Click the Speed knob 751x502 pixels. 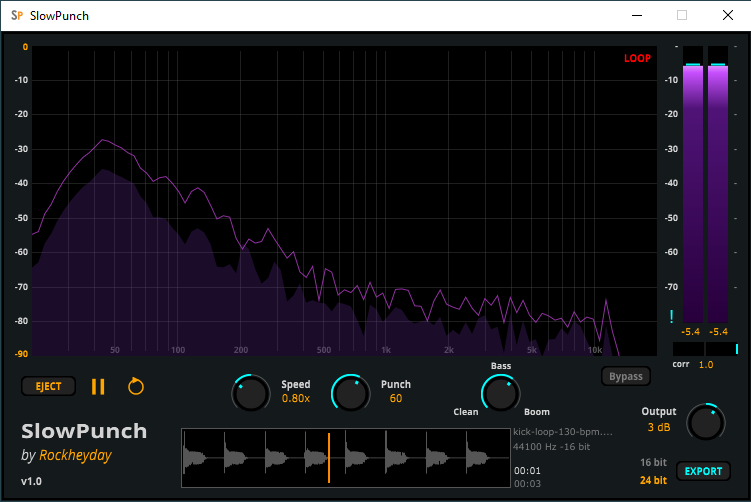tap(250, 393)
